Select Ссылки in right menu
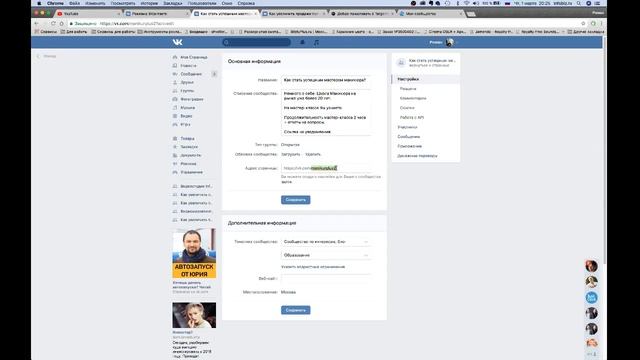 407,108
